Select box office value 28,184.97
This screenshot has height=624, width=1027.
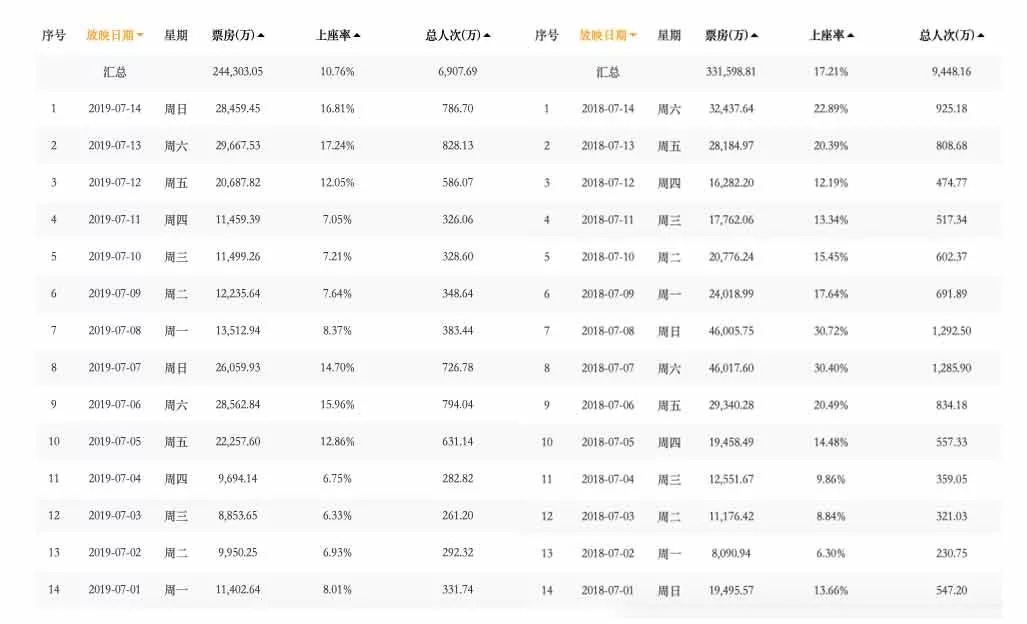click(x=731, y=145)
